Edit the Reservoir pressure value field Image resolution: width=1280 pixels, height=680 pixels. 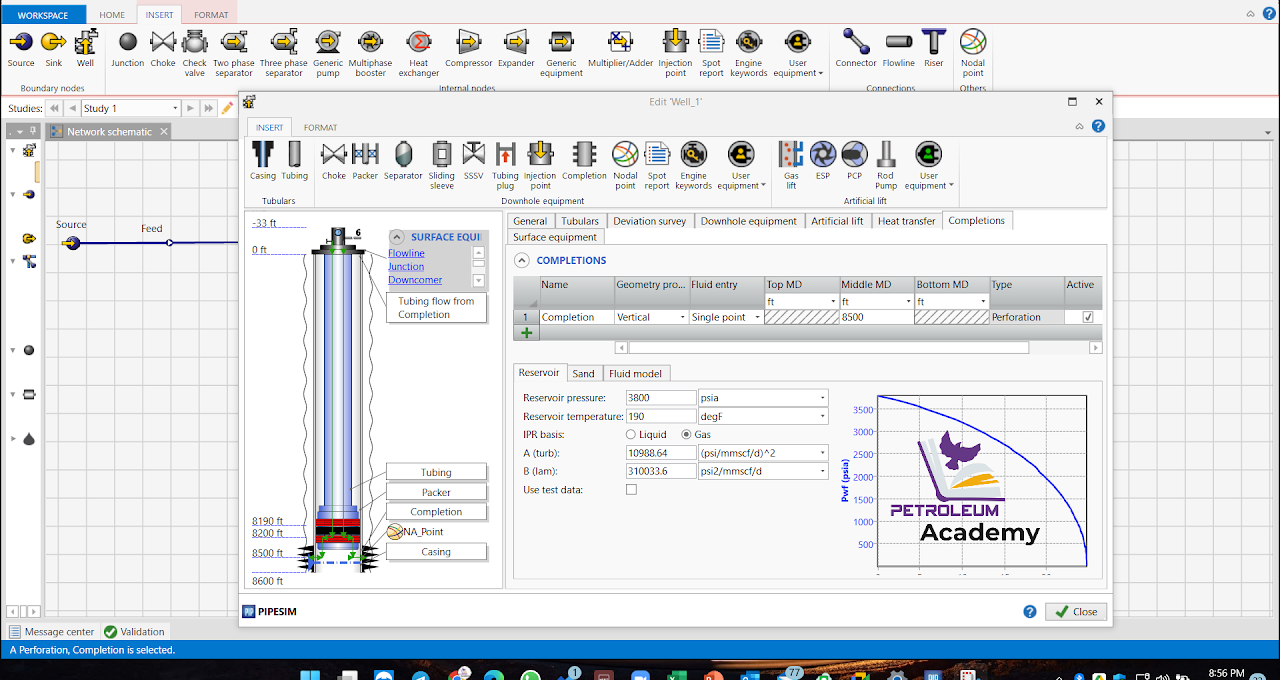[660, 398]
